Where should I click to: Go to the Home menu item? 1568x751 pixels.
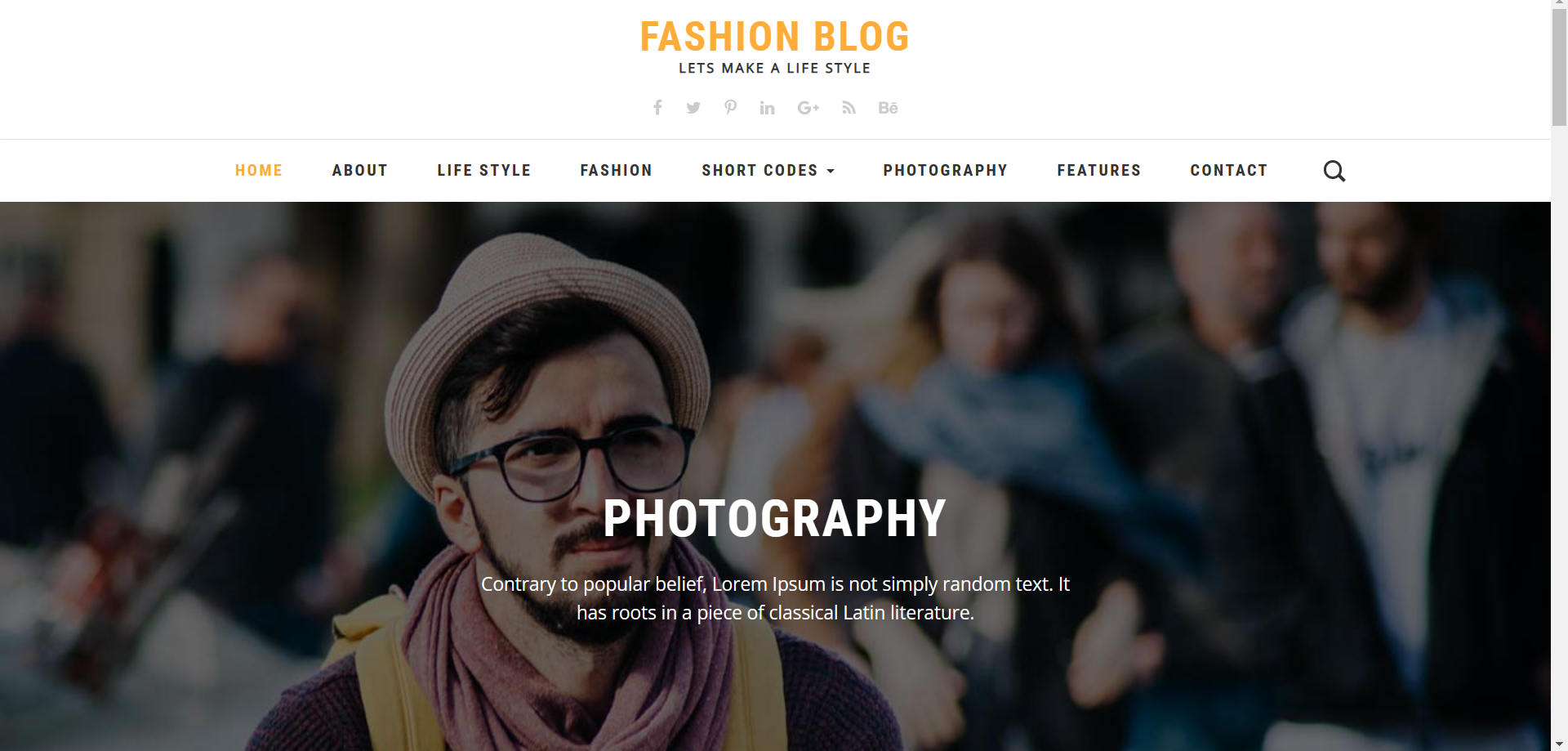tap(259, 171)
